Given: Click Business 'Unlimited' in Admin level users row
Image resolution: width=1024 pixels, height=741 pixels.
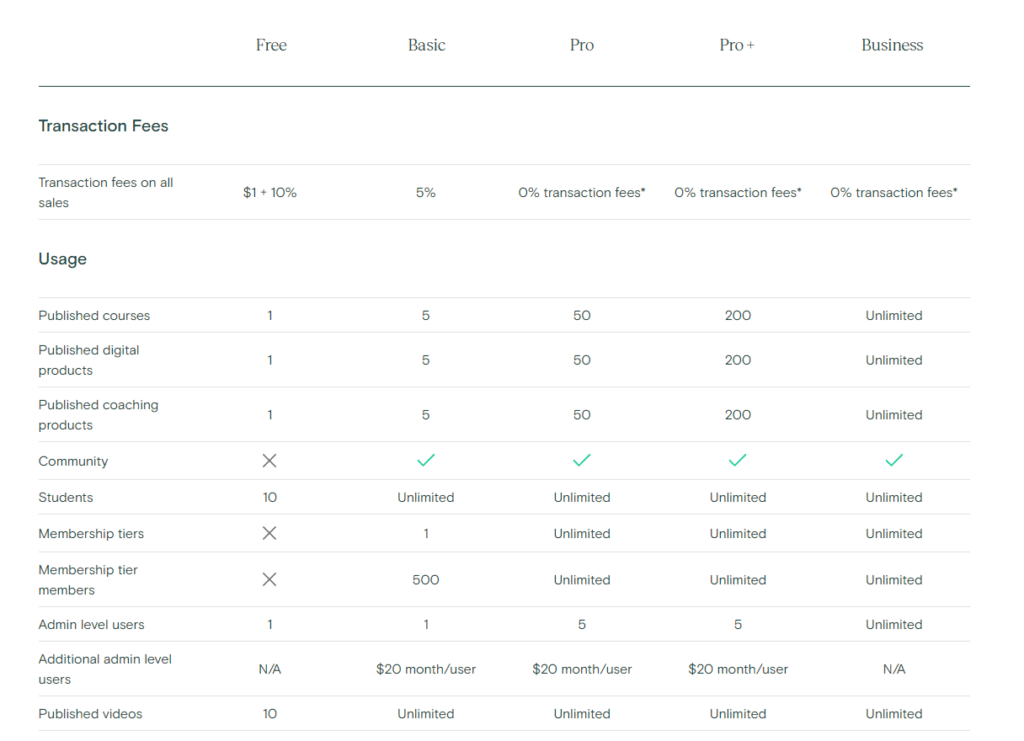Looking at the screenshot, I should click(894, 625).
